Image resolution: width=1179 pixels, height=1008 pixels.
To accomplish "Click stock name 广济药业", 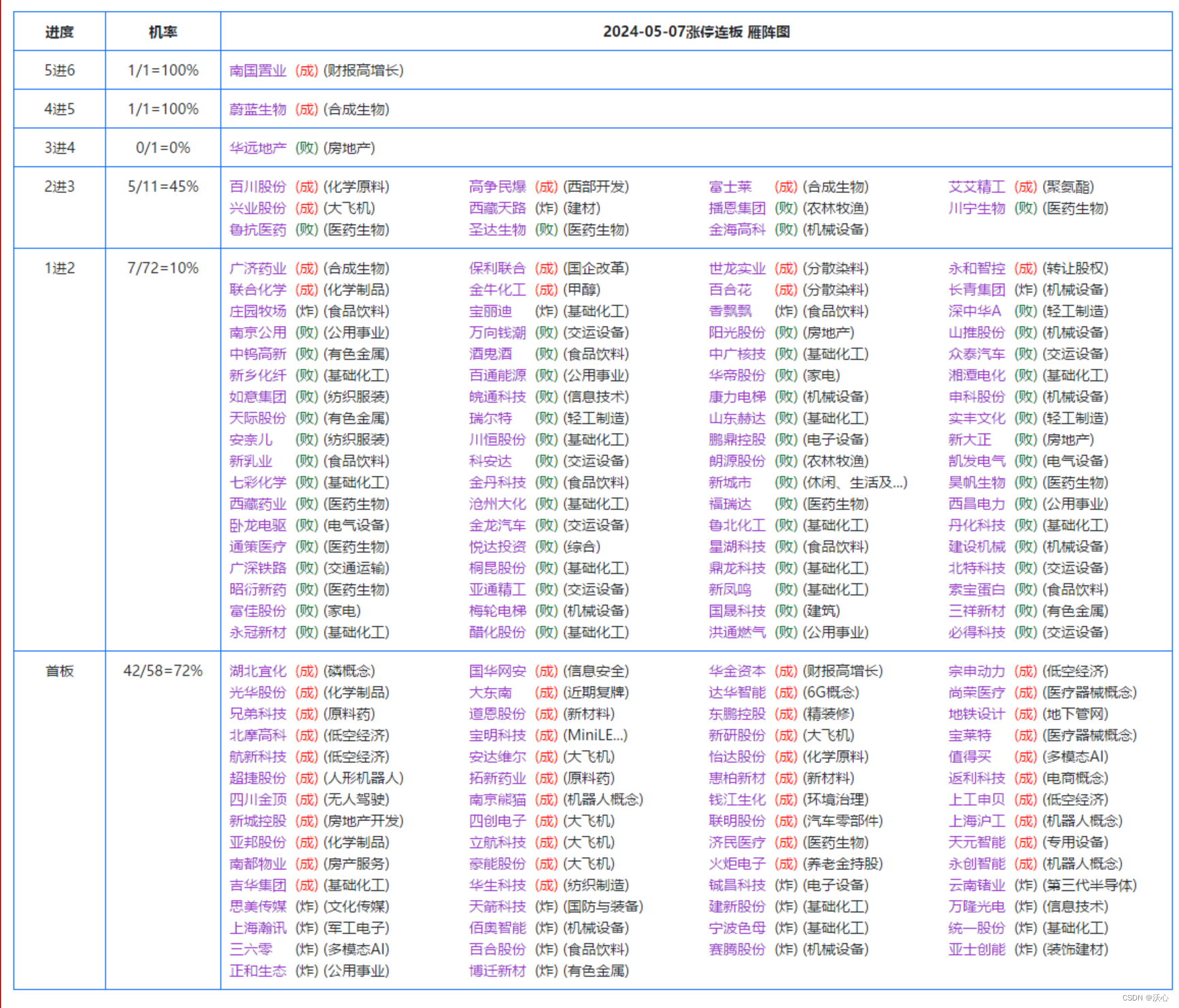I will pyautogui.click(x=258, y=268).
